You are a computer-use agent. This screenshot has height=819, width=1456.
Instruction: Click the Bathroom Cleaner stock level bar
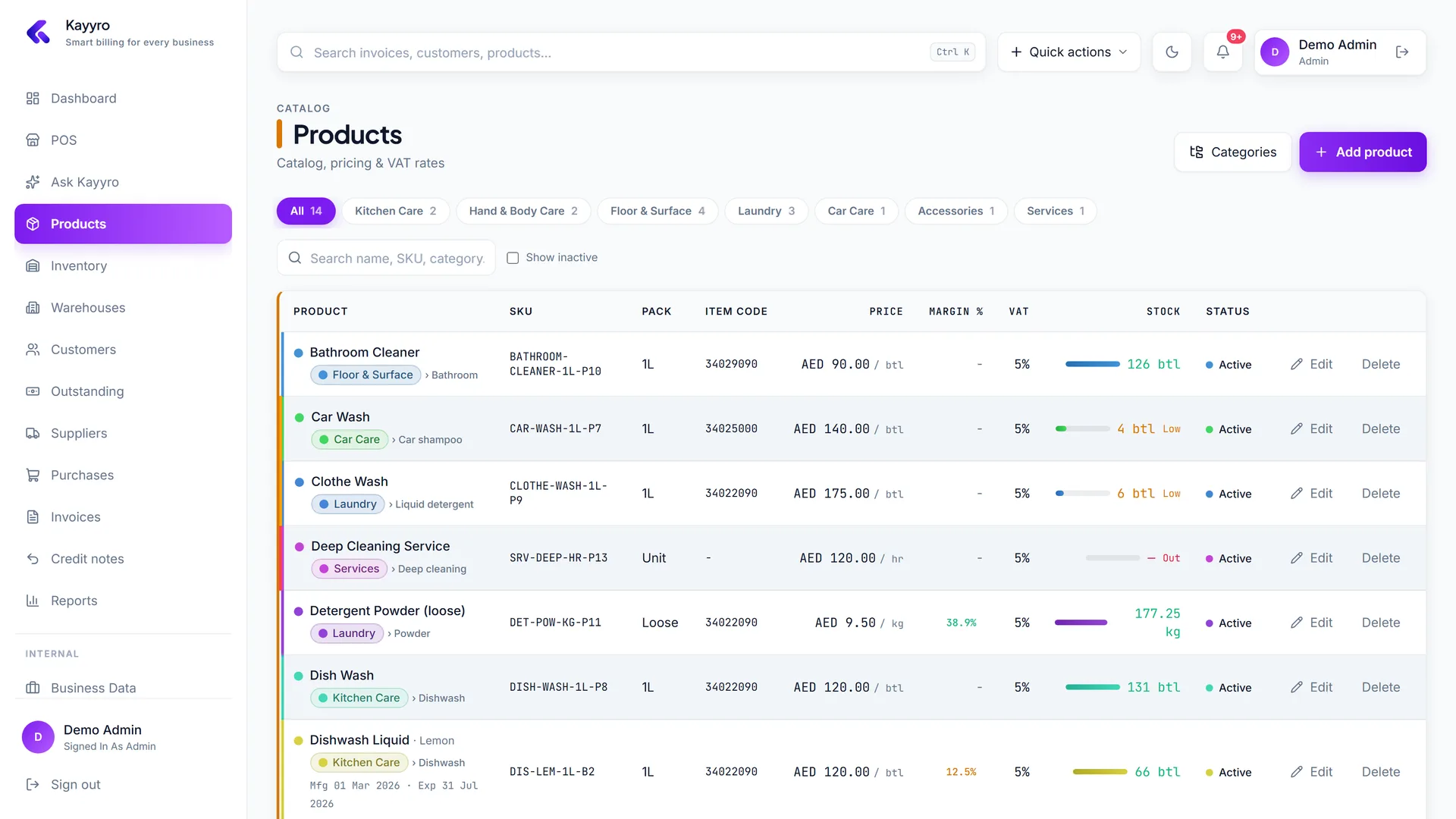pyautogui.click(x=1092, y=365)
